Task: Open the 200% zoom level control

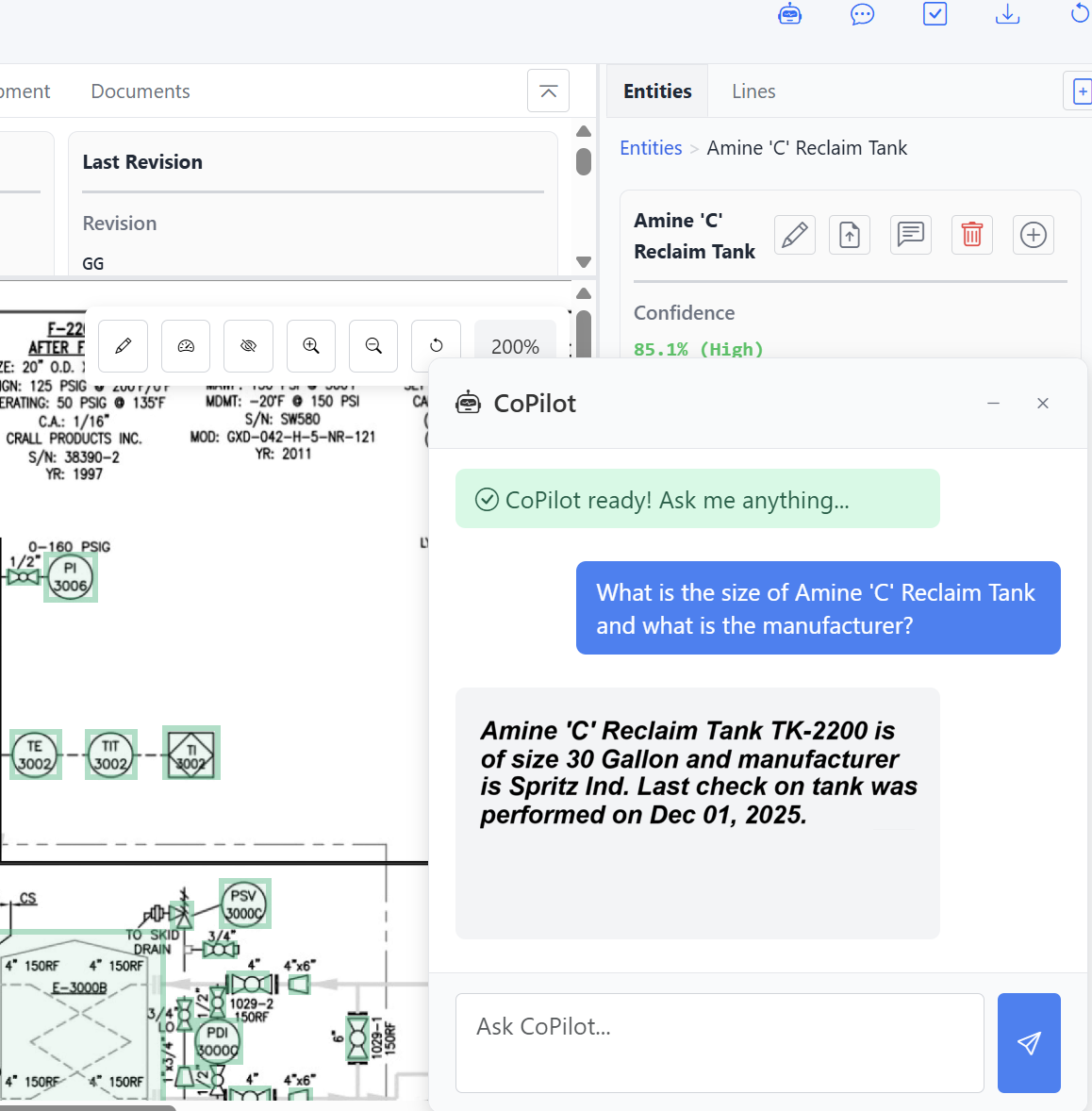Action: coord(515,346)
